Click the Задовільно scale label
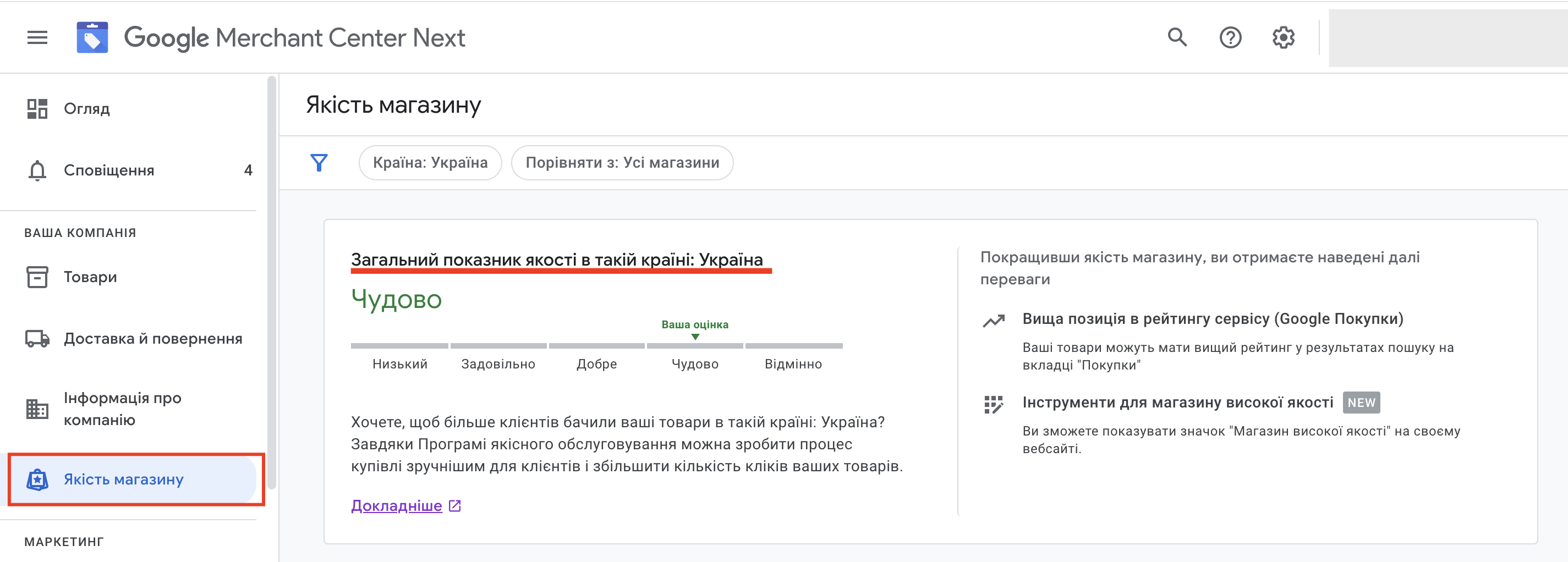 [498, 365]
